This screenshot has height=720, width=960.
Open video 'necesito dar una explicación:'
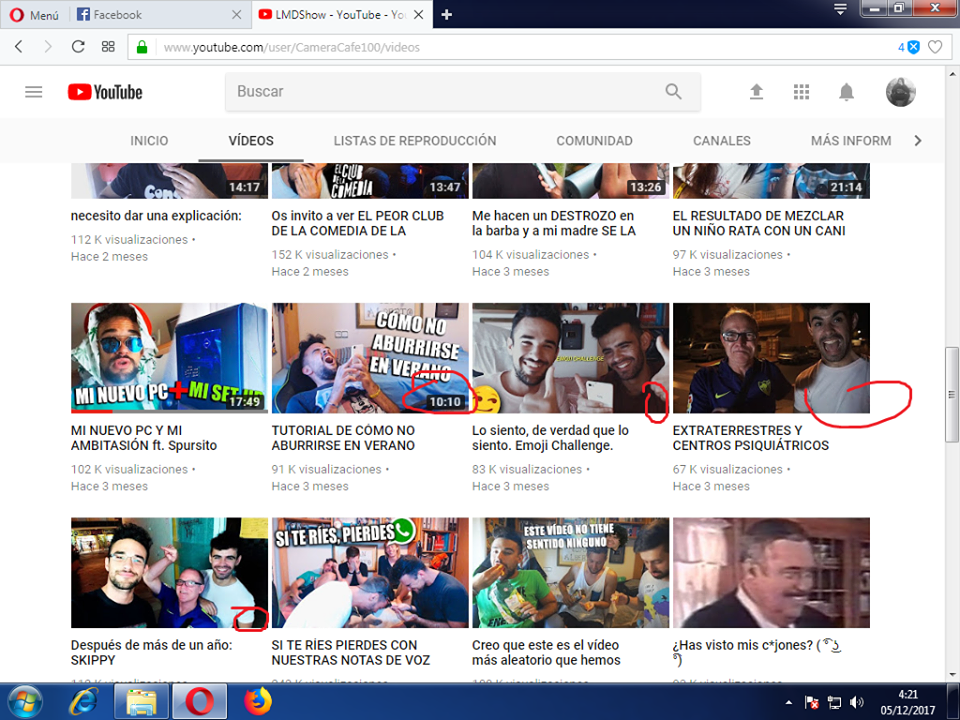(x=156, y=216)
